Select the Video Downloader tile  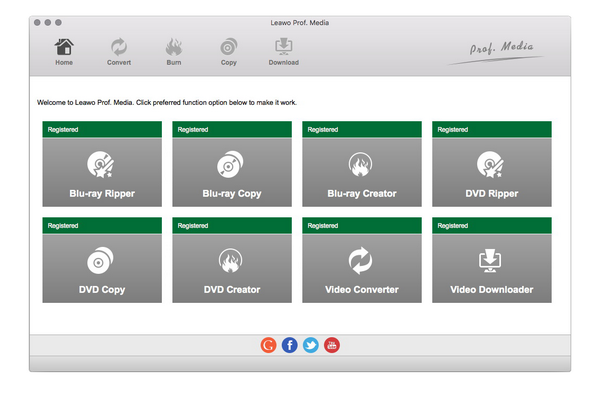point(491,268)
